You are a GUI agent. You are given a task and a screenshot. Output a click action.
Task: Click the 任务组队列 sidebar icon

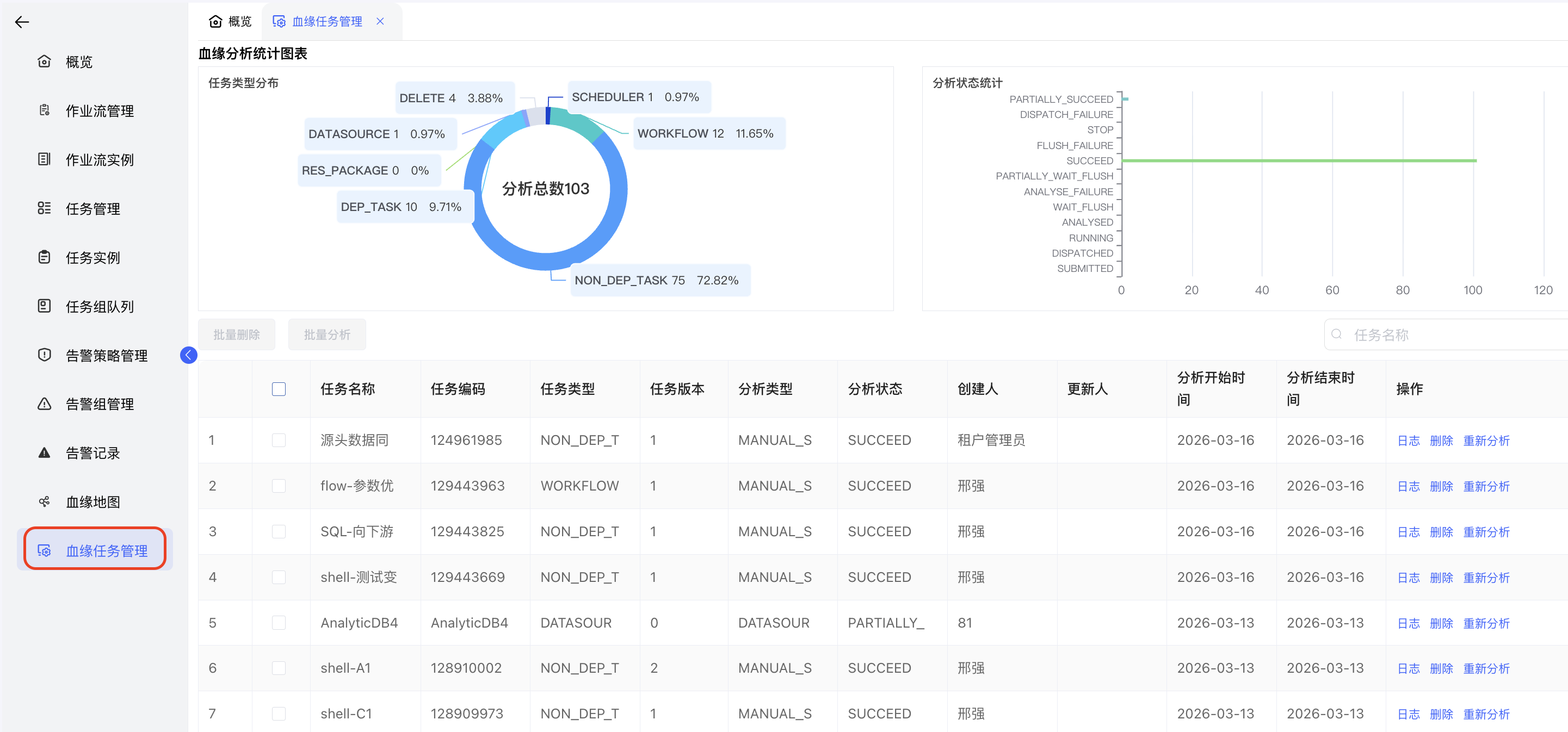44,306
